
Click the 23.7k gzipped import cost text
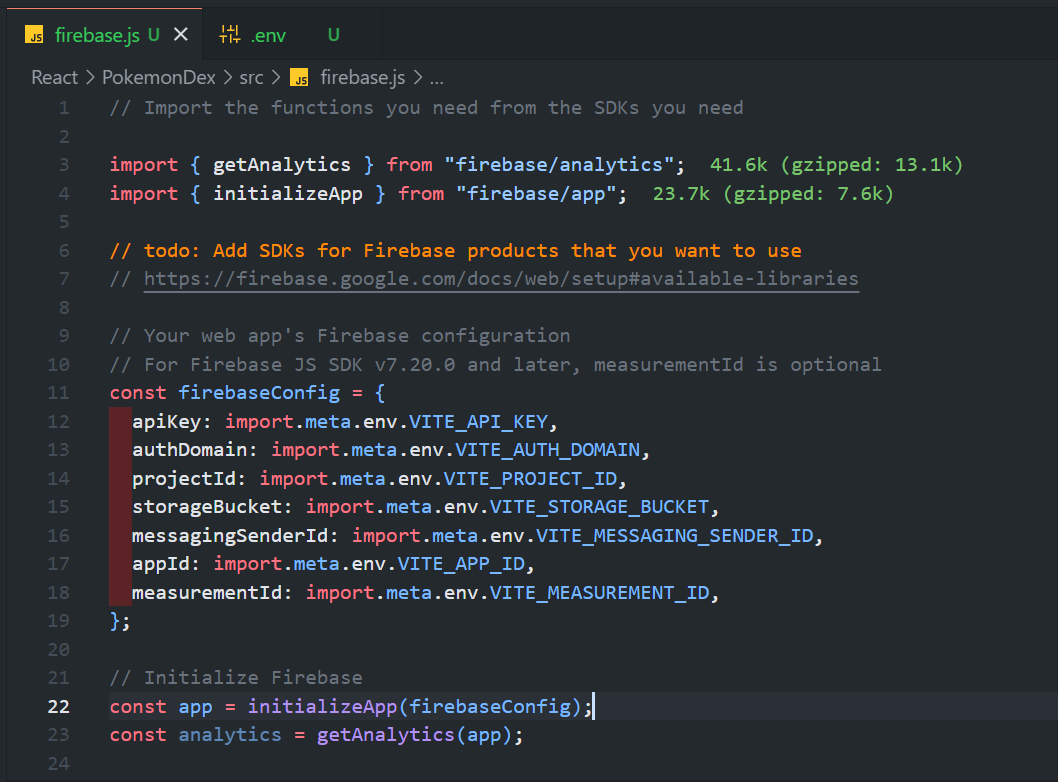pos(773,194)
